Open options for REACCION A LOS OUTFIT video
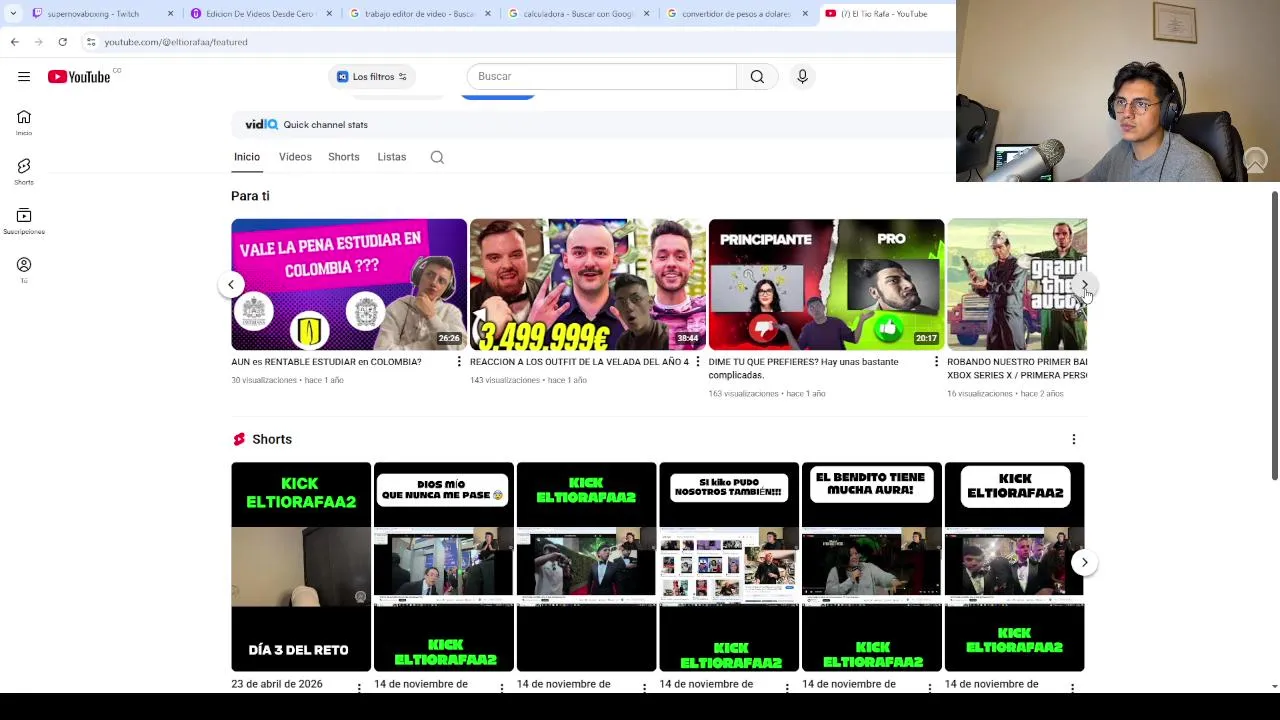The width and height of the screenshot is (1280, 720). (698, 362)
